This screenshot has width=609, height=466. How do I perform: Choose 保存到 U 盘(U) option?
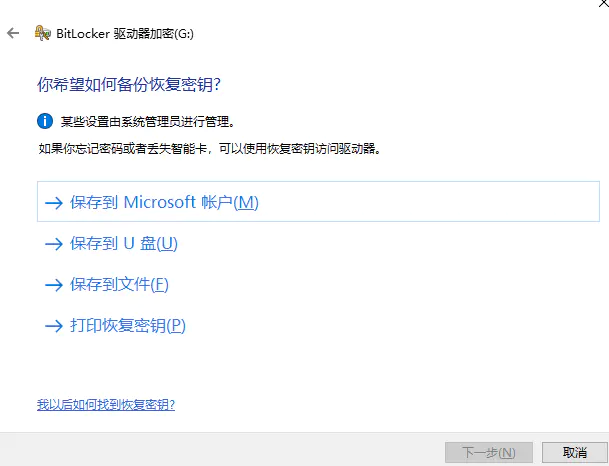pos(124,243)
